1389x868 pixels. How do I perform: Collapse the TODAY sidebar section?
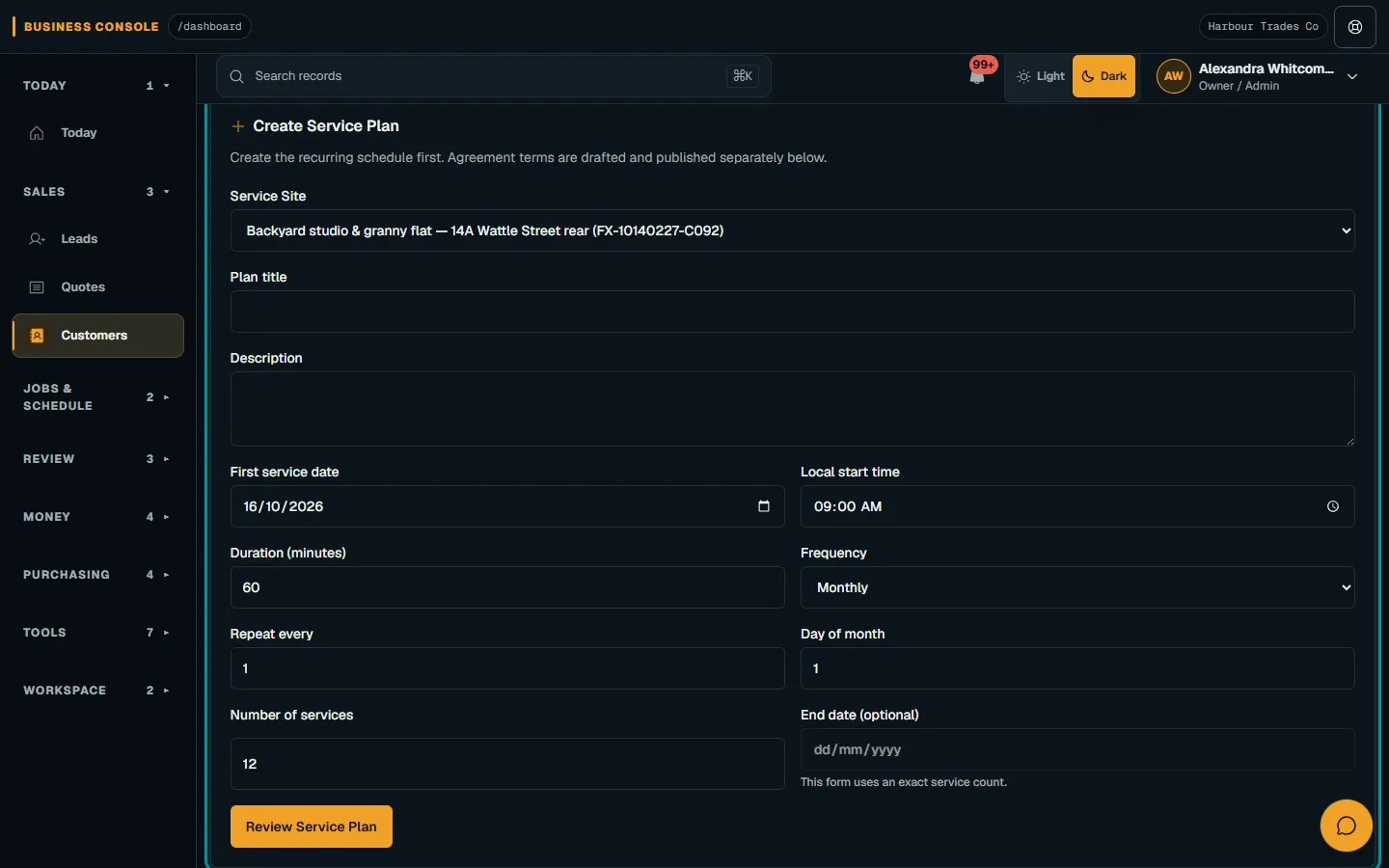[x=96, y=86]
